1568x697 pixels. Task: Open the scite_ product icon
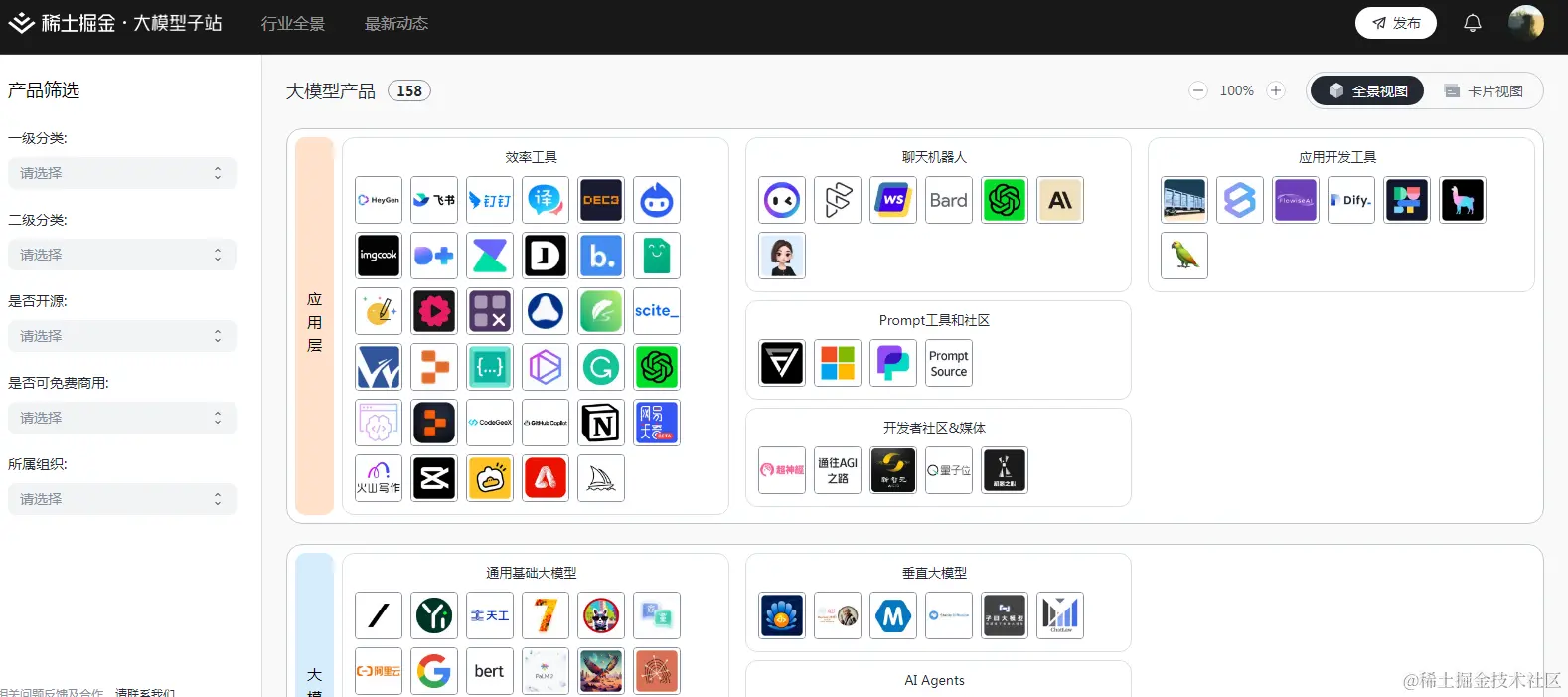657,311
